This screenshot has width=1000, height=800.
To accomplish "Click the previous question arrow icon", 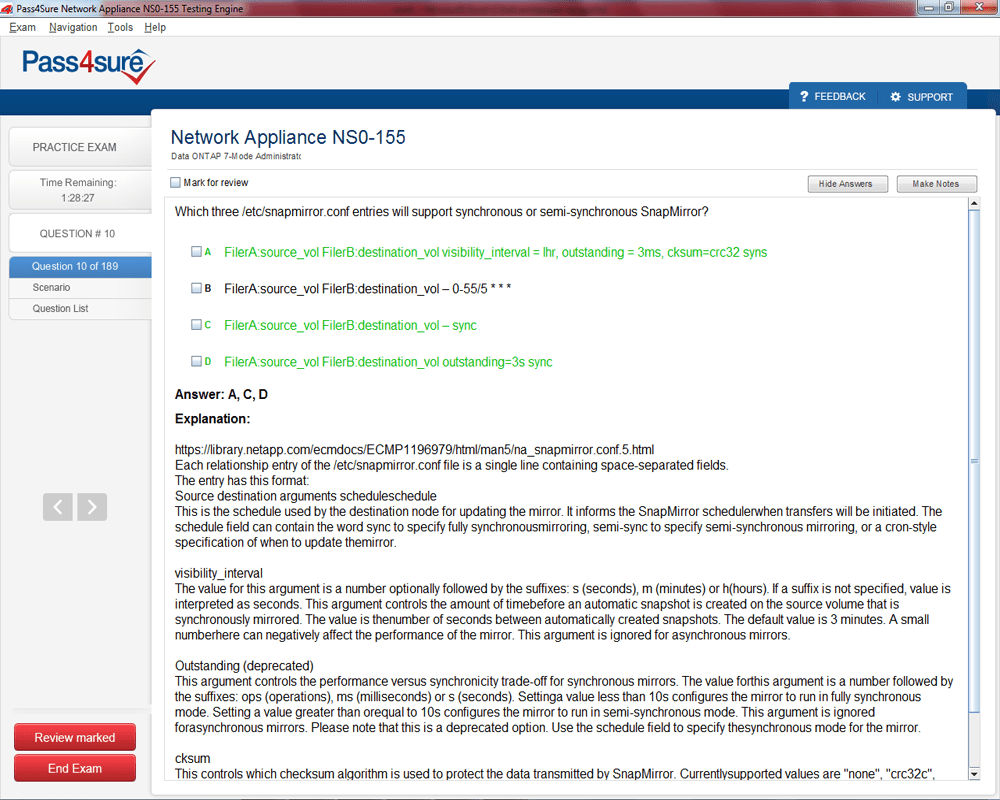I will 57,507.
